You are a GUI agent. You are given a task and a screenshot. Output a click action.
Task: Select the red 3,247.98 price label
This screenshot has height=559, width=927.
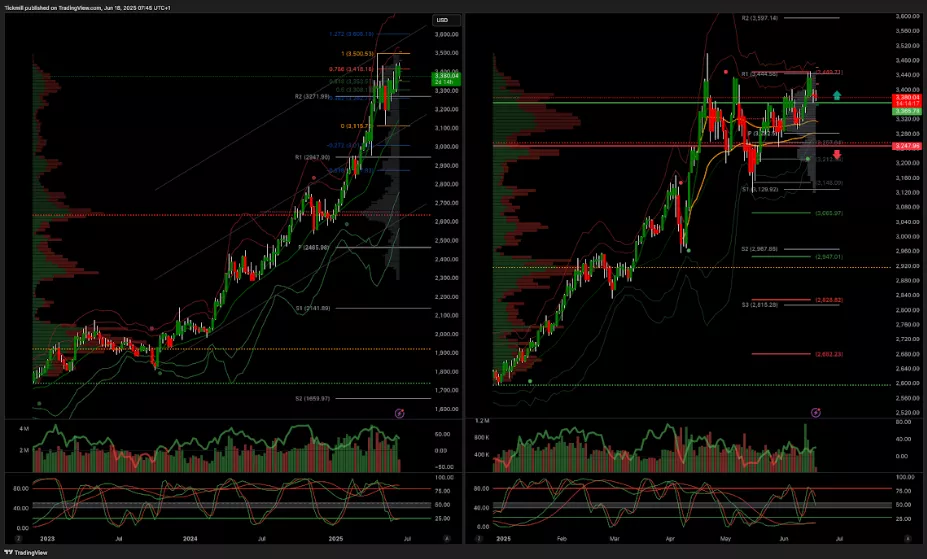click(x=907, y=146)
